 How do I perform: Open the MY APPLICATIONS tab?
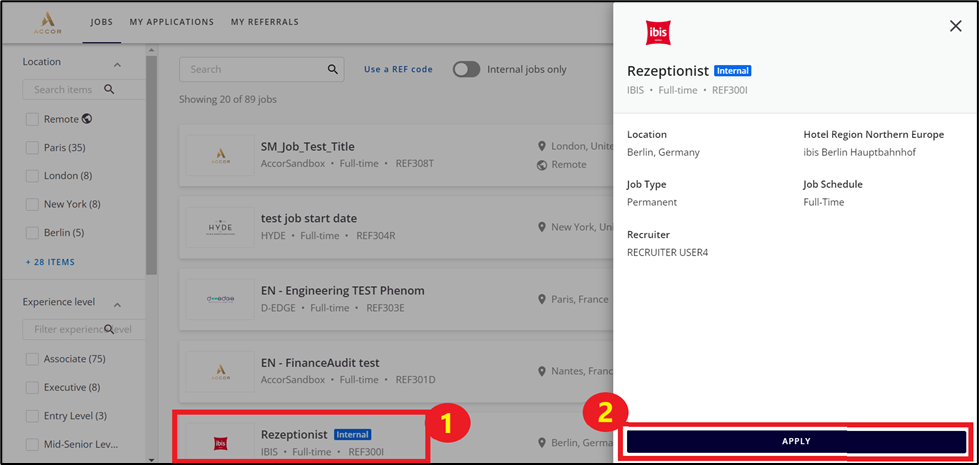click(172, 22)
